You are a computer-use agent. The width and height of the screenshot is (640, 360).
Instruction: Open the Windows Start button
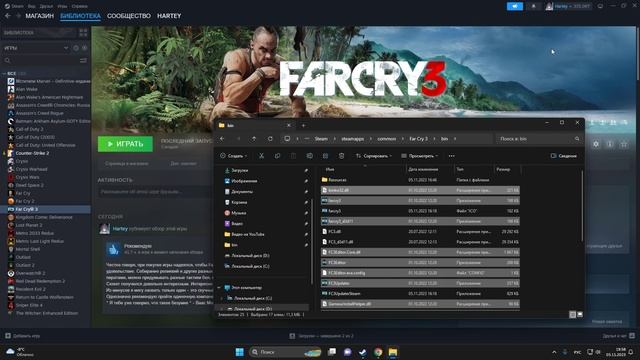click(240, 352)
